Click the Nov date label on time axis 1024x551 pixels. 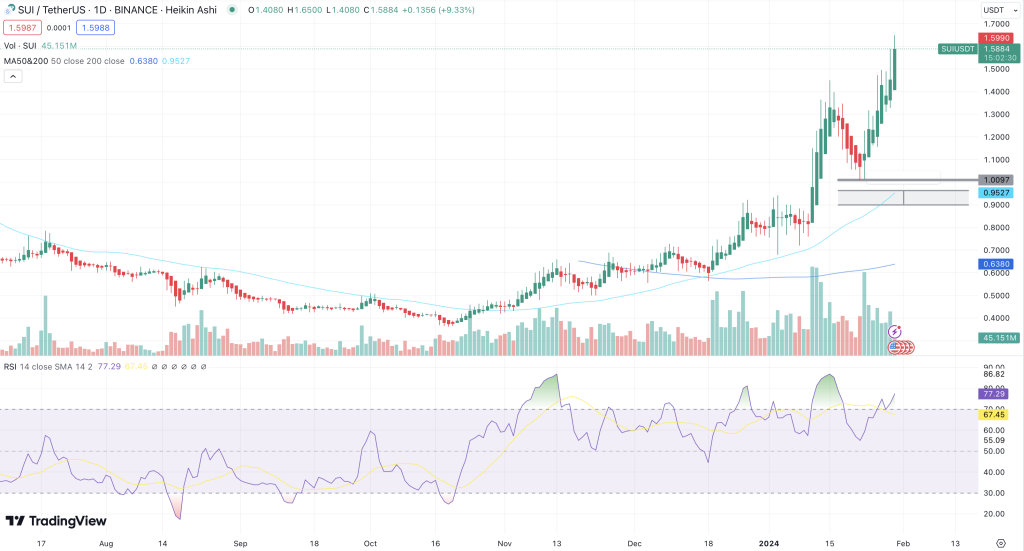504,543
